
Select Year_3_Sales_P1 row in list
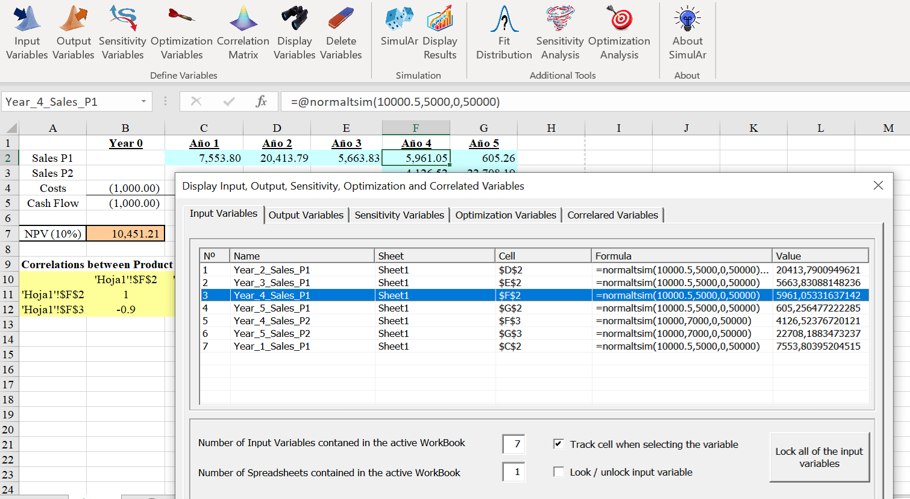pyautogui.click(x=535, y=283)
